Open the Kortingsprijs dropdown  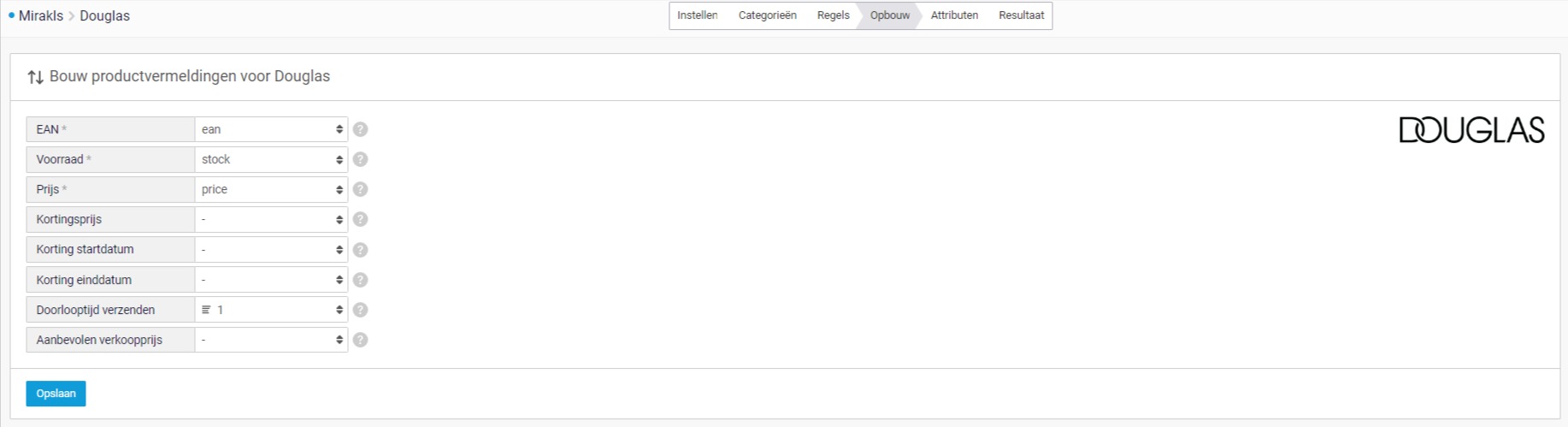pos(271,219)
